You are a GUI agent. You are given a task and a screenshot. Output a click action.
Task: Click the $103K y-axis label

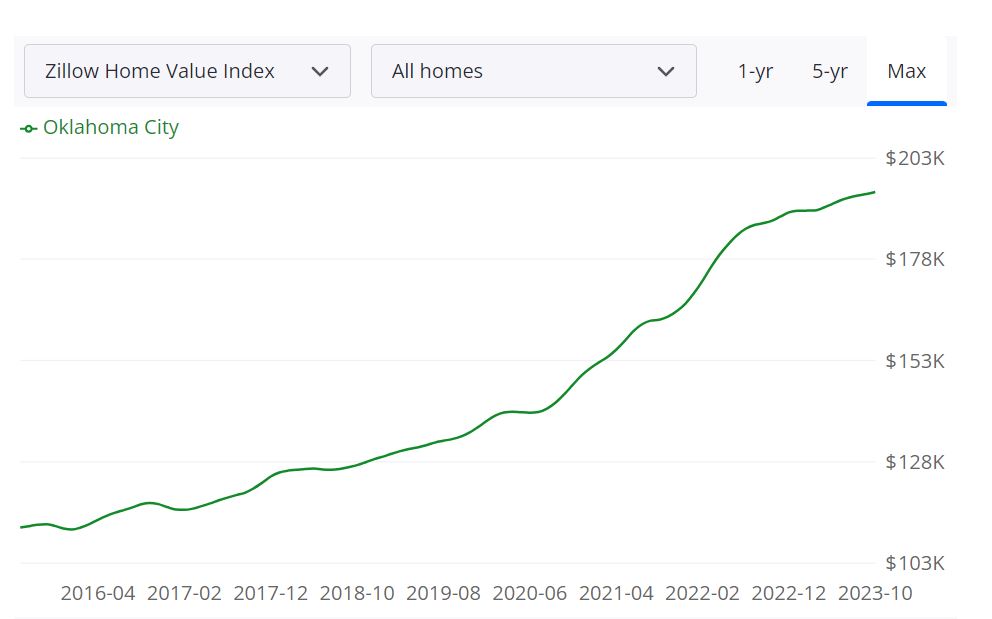point(916,563)
